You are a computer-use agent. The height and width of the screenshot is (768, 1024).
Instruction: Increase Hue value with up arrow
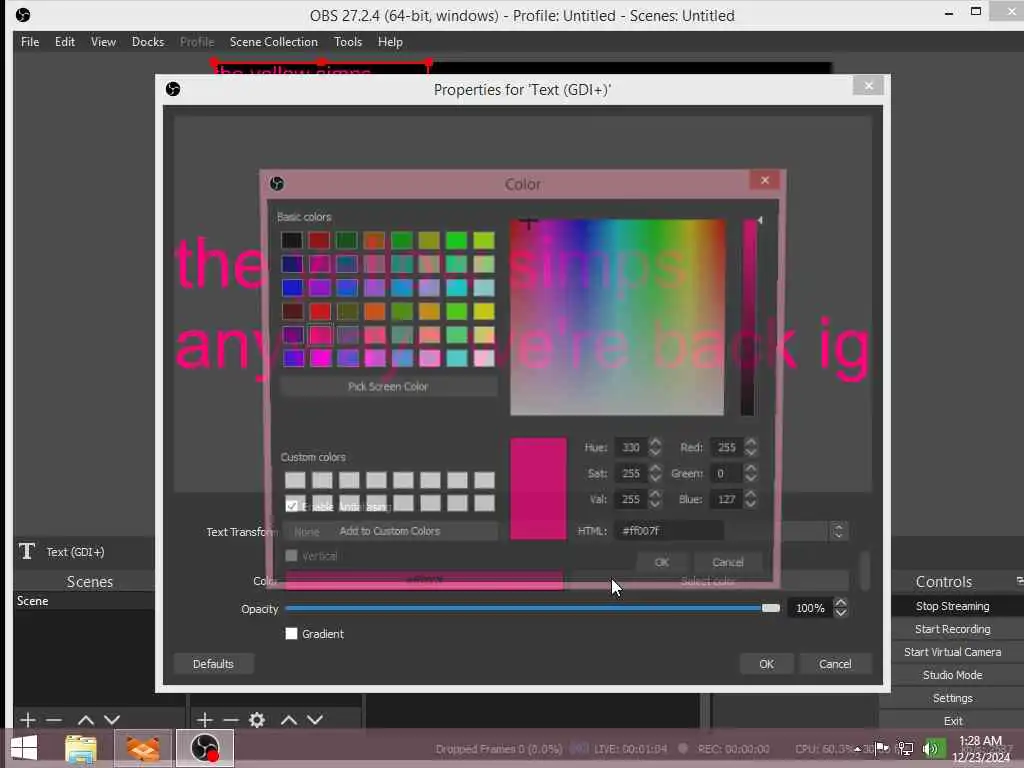655,442
